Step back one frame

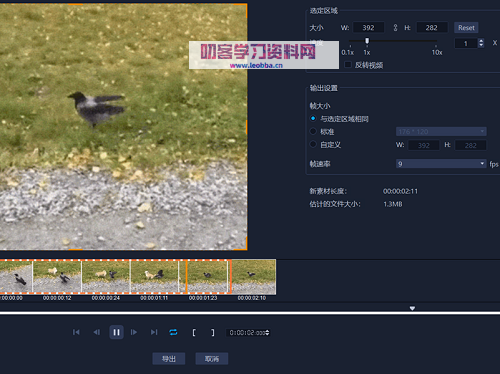[x=97, y=332]
